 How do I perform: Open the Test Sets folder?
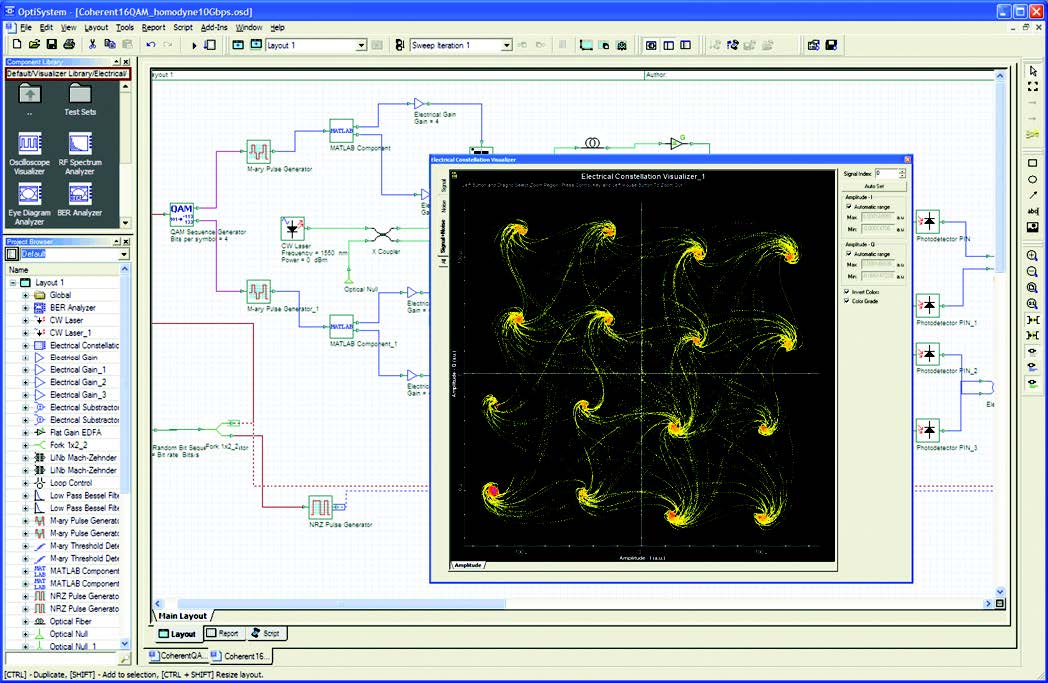[x=80, y=95]
